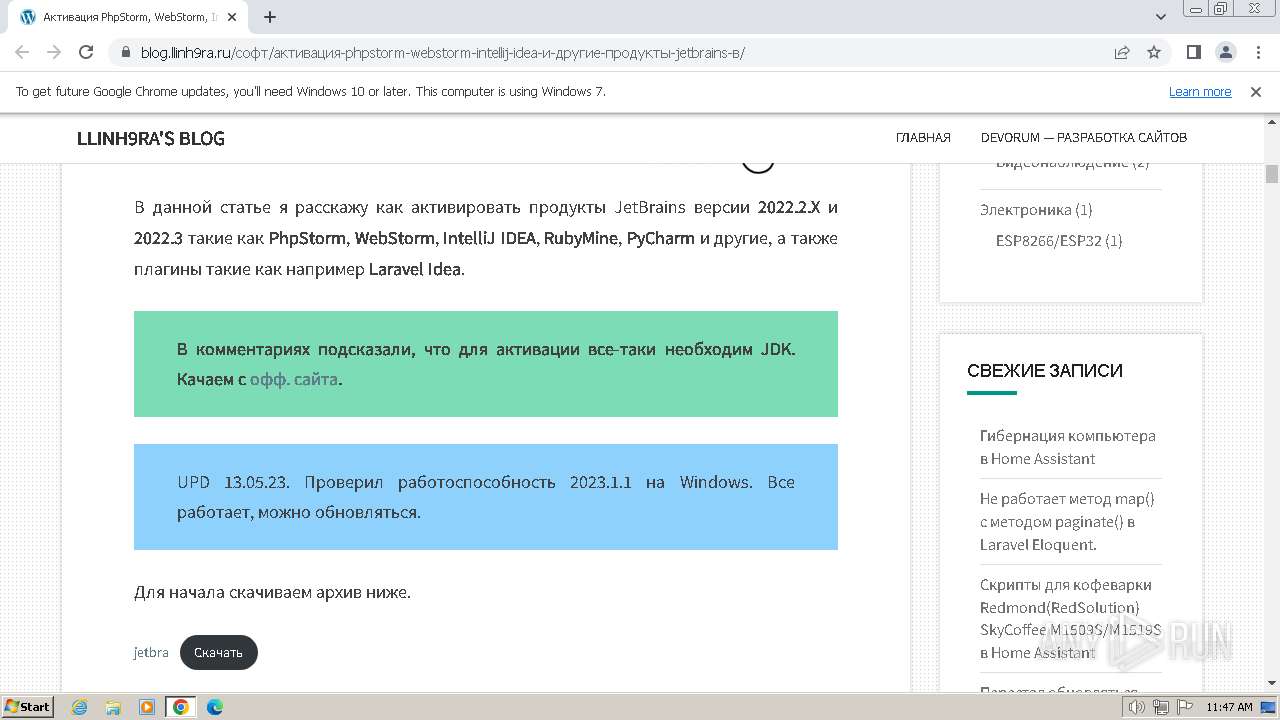Open the Windows Start menu
The image size is (1280, 720).
click(28, 707)
